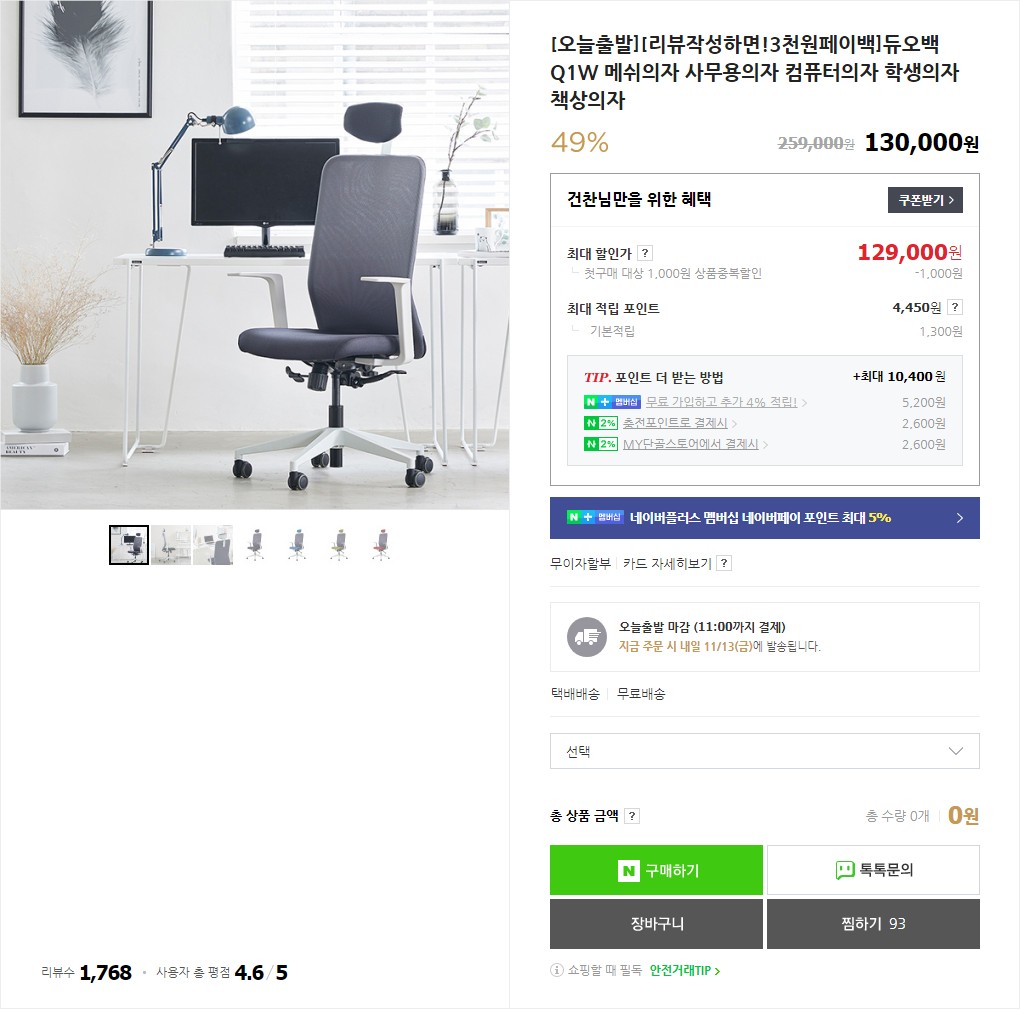Open the 선택 option dropdown
This screenshot has height=1009, width=1020.
[764, 751]
